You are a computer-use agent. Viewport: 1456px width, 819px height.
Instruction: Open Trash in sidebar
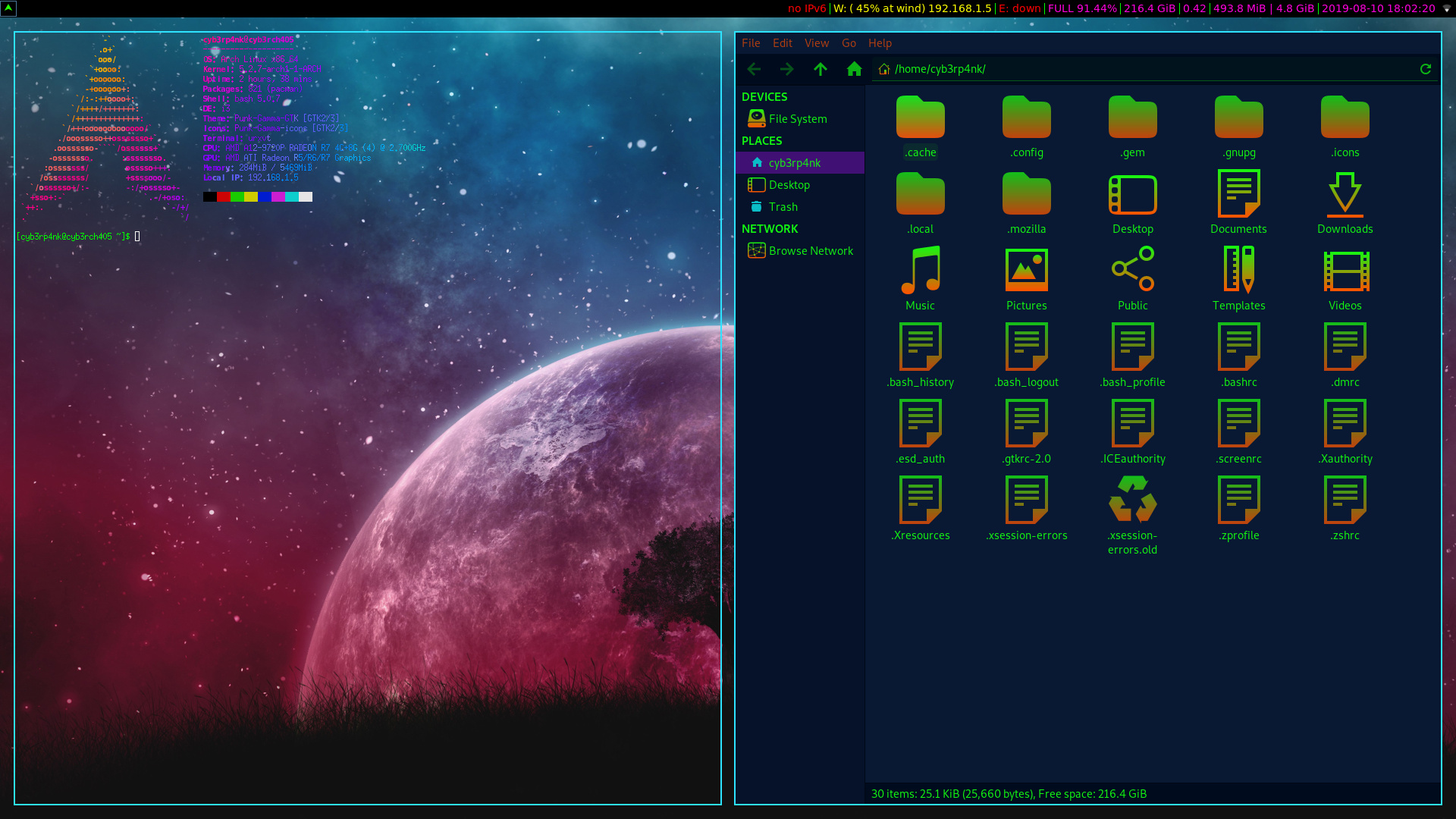click(x=800, y=207)
